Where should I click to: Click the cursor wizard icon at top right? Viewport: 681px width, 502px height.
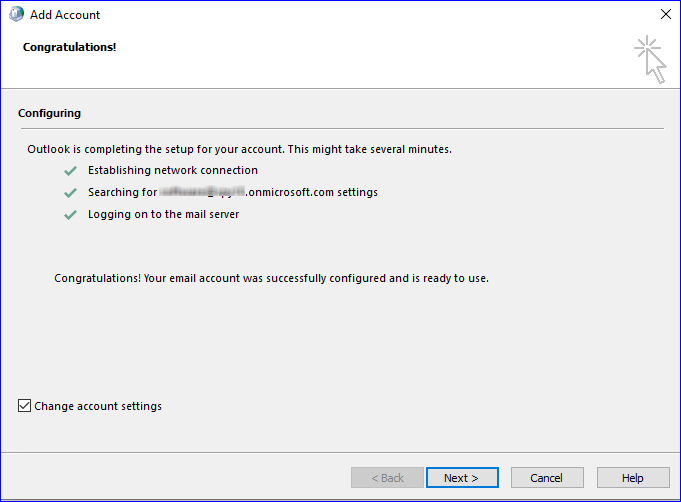pos(650,59)
